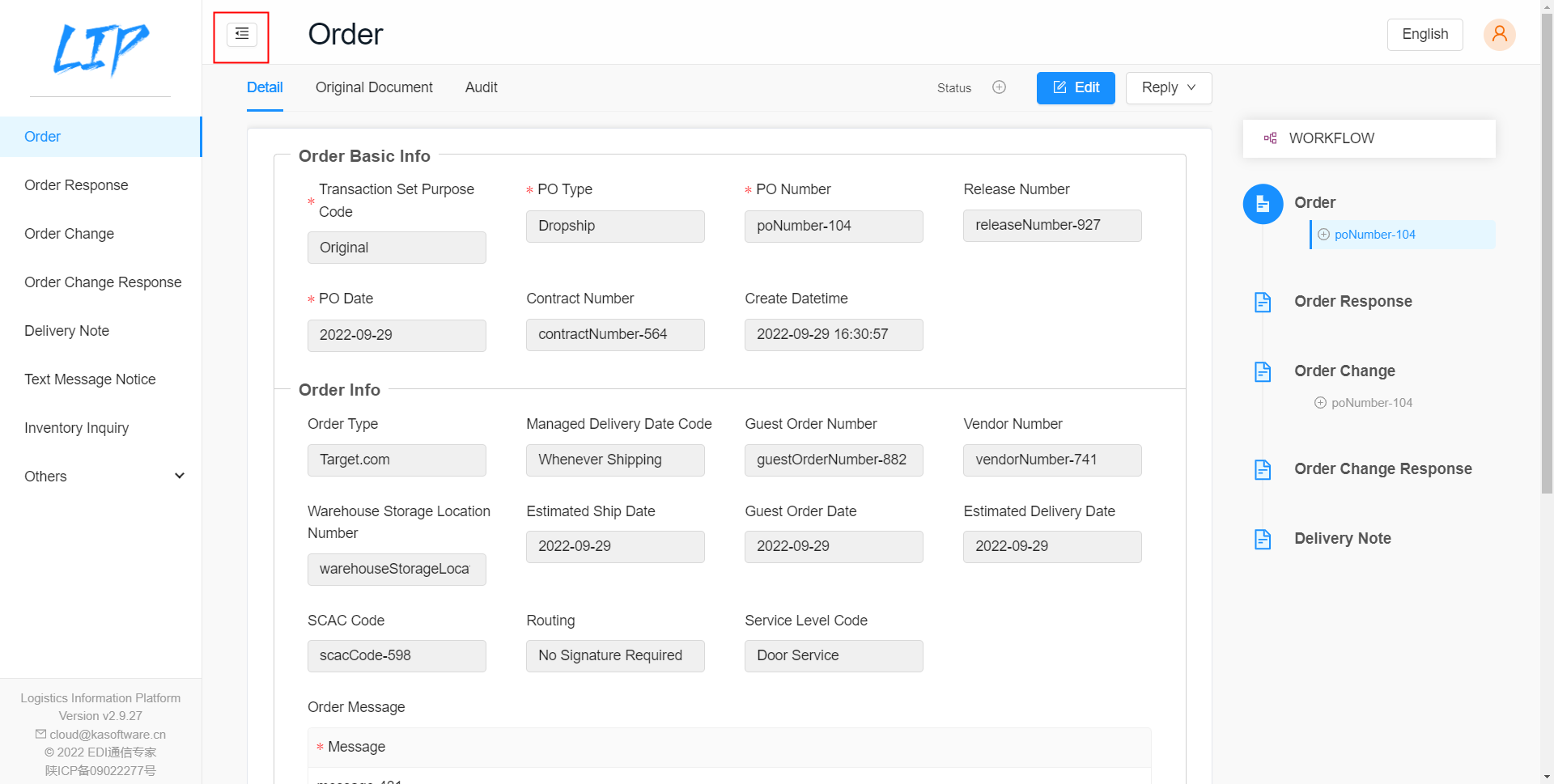
Task: Open the English language selector
Action: coord(1424,35)
